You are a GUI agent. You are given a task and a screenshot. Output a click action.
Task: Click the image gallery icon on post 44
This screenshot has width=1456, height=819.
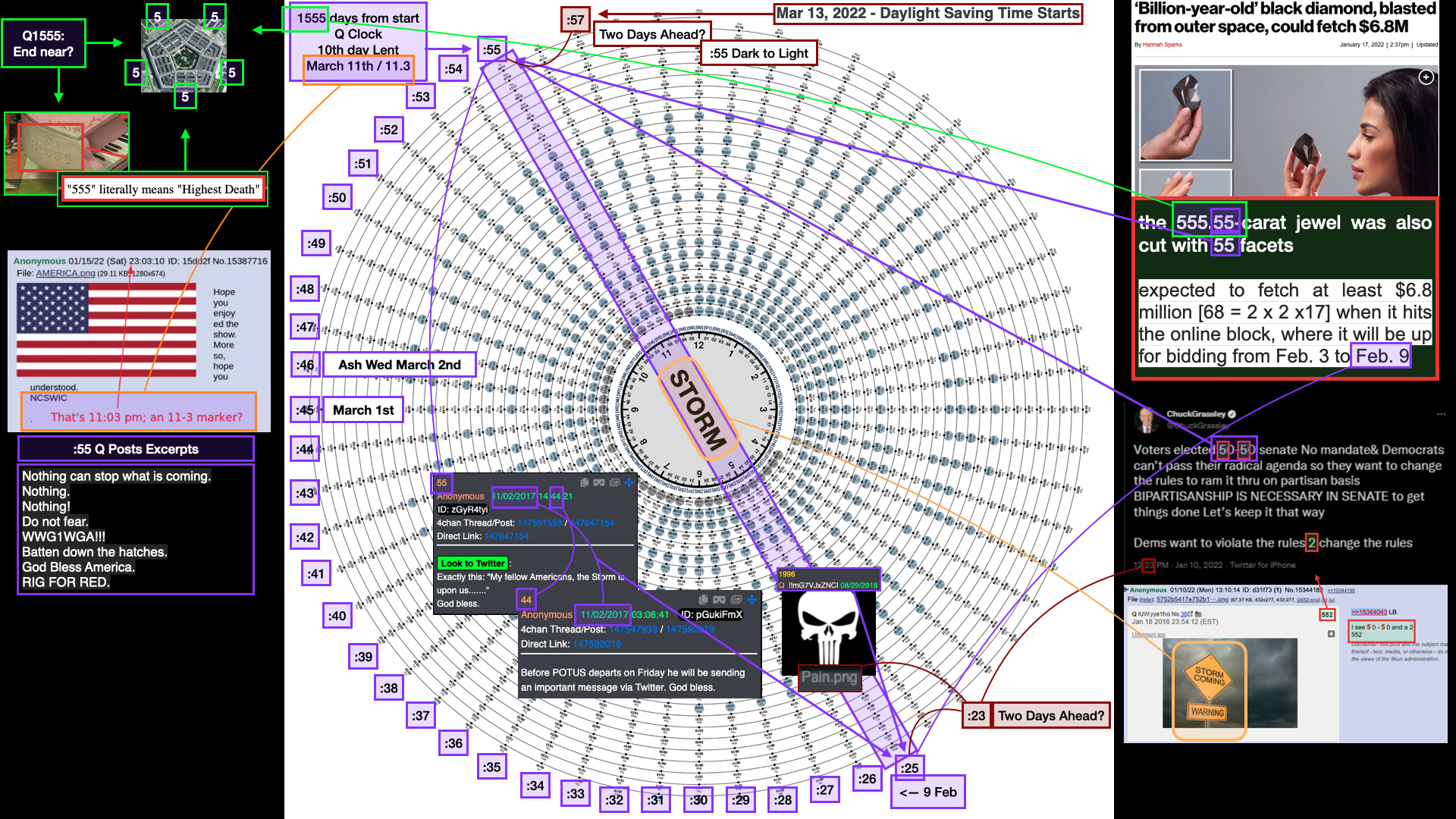click(x=736, y=599)
